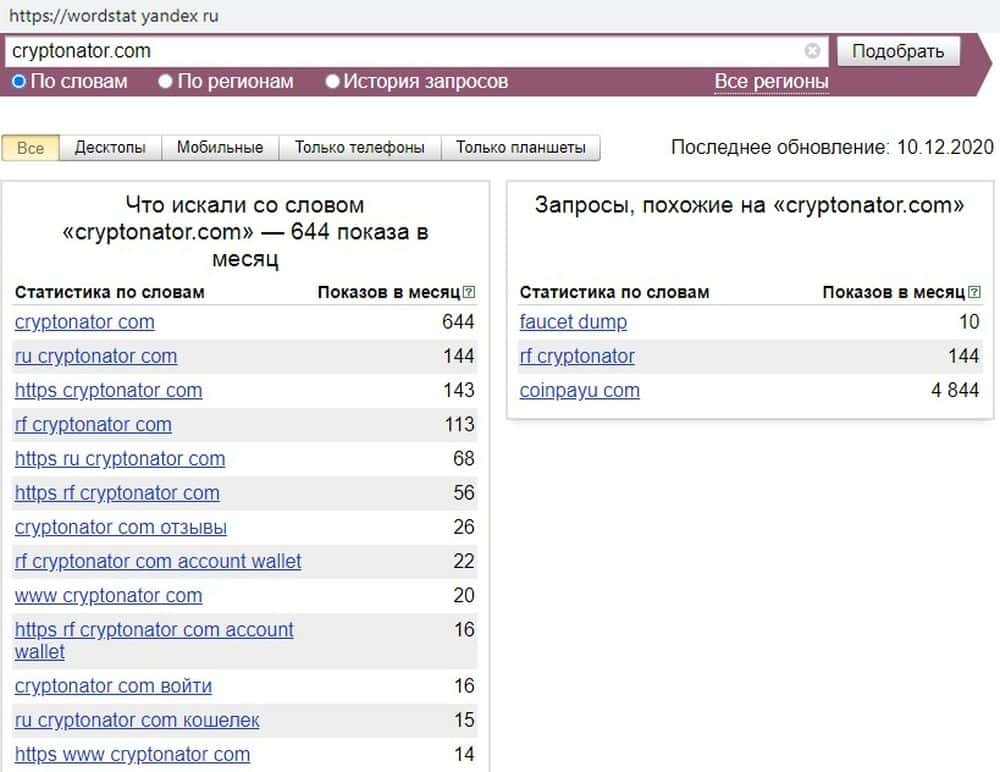Click the 10 value in faucet dump row
This screenshot has width=1000, height=772.
pos(969,322)
